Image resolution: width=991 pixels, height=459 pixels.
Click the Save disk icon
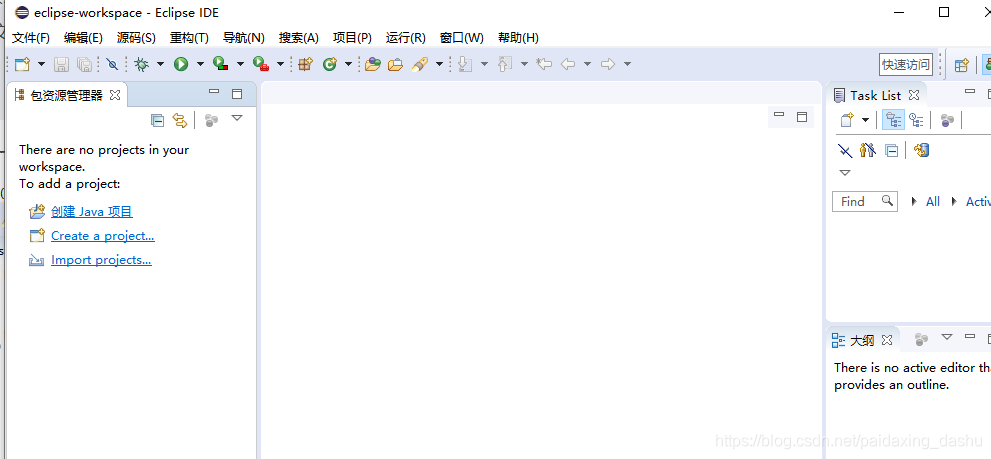pyautogui.click(x=61, y=64)
